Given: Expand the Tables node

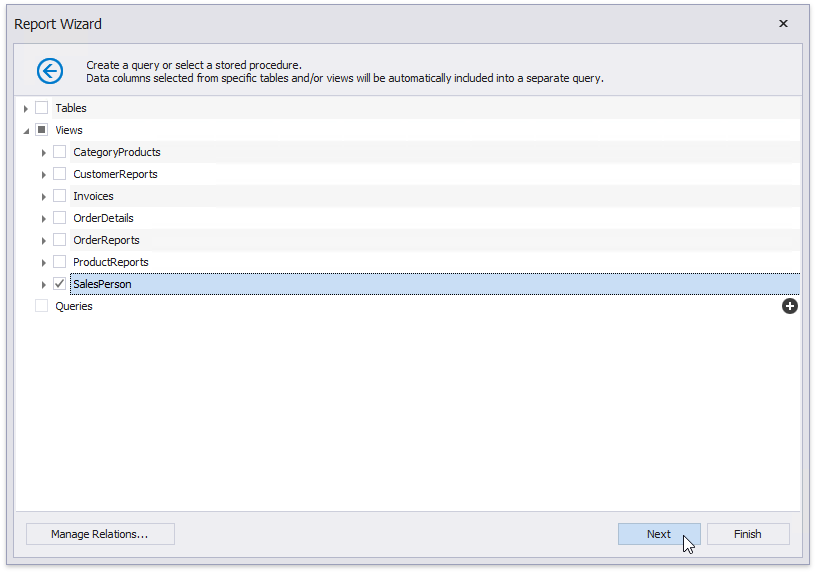Looking at the screenshot, I should point(26,108).
